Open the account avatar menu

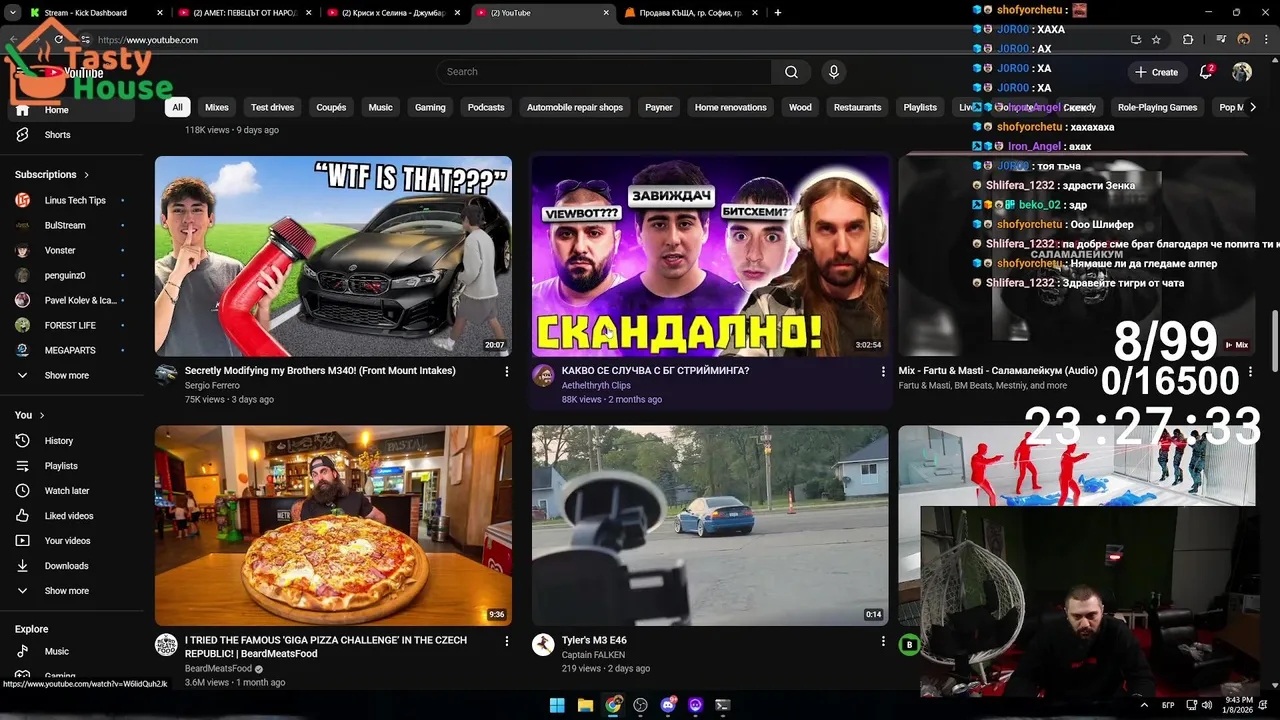1242,72
